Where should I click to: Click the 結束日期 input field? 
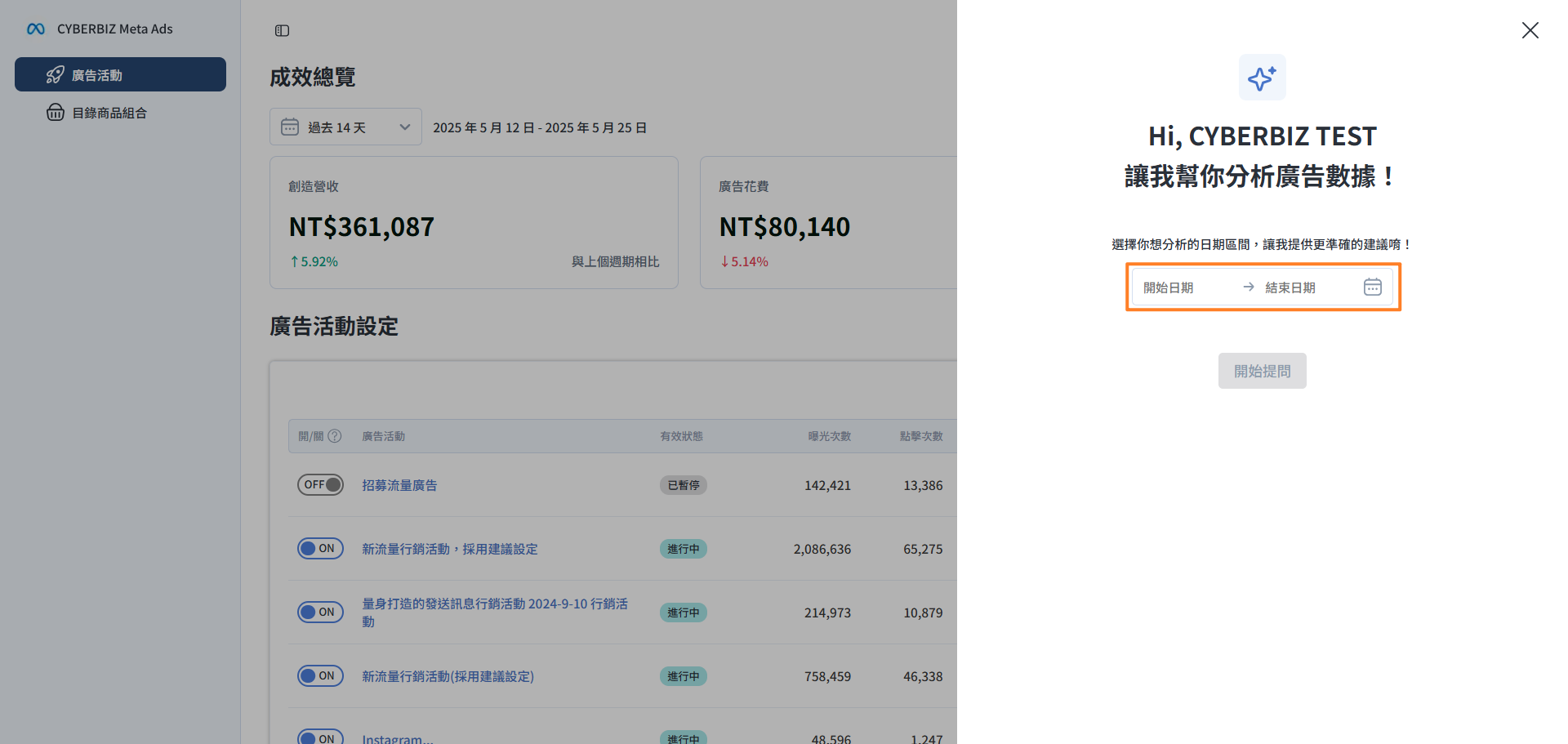click(x=1307, y=287)
